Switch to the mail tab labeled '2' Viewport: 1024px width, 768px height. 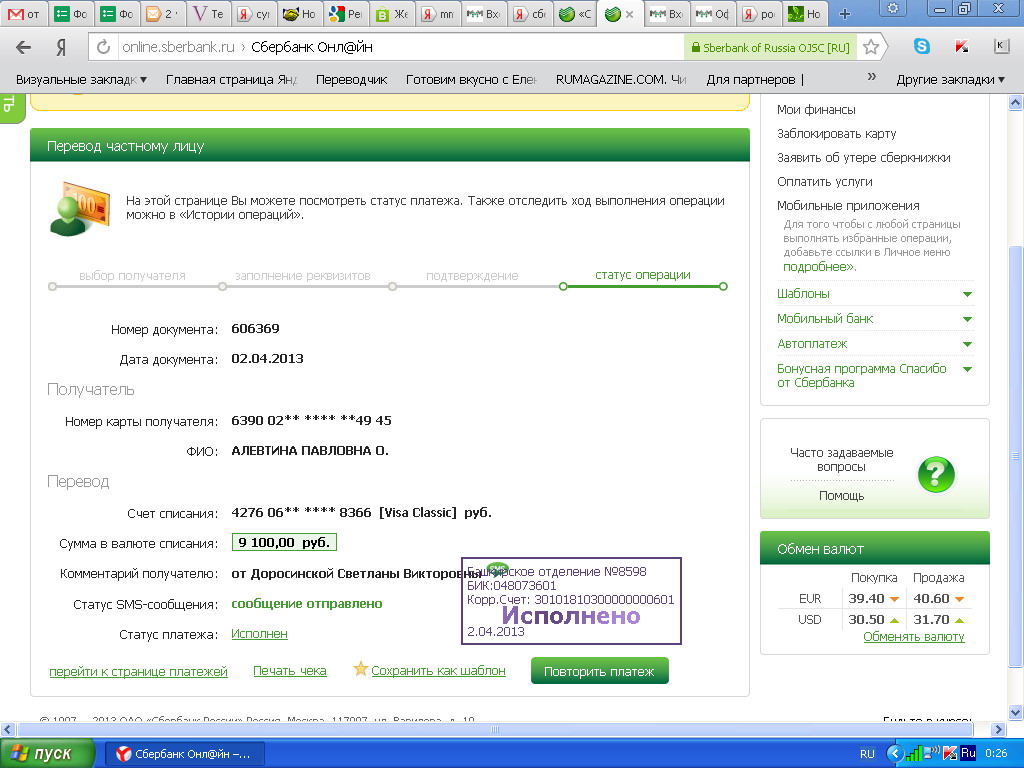pyautogui.click(x=163, y=14)
